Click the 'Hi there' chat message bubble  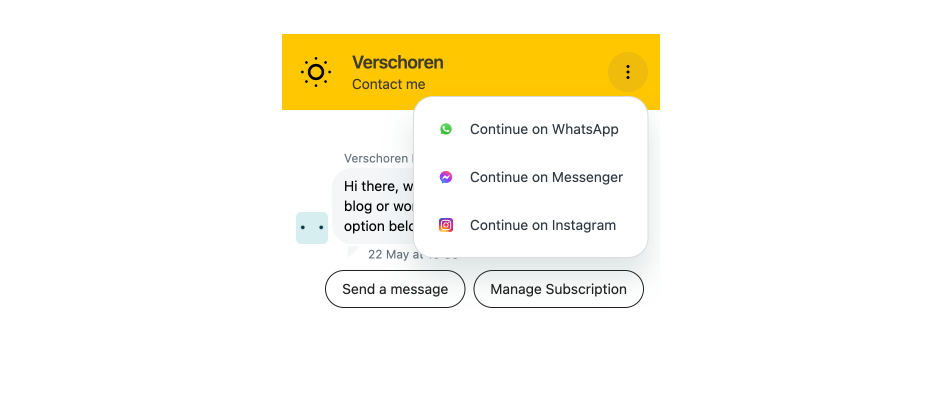pos(373,206)
